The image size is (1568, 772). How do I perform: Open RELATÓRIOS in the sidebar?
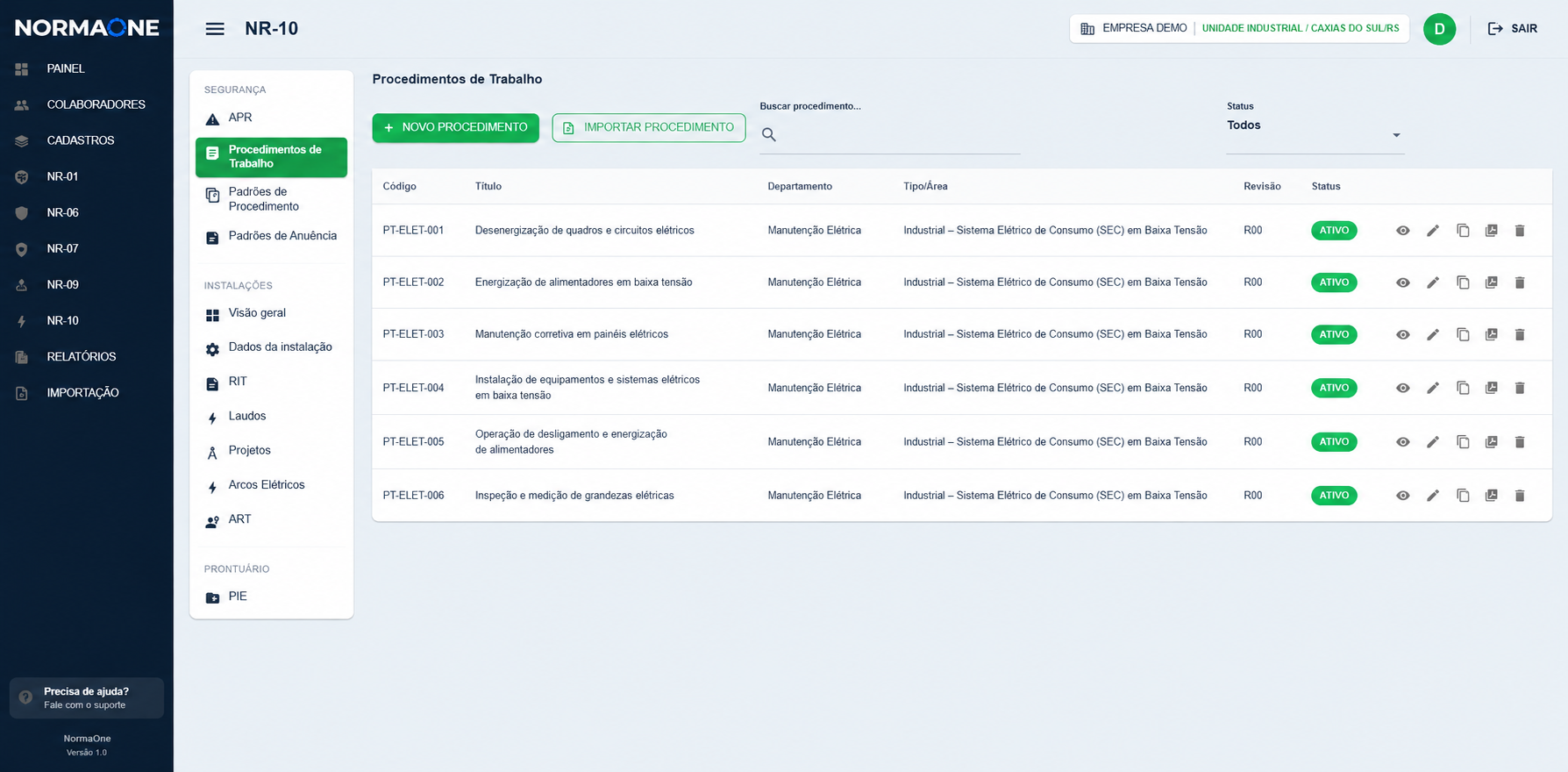click(86, 356)
